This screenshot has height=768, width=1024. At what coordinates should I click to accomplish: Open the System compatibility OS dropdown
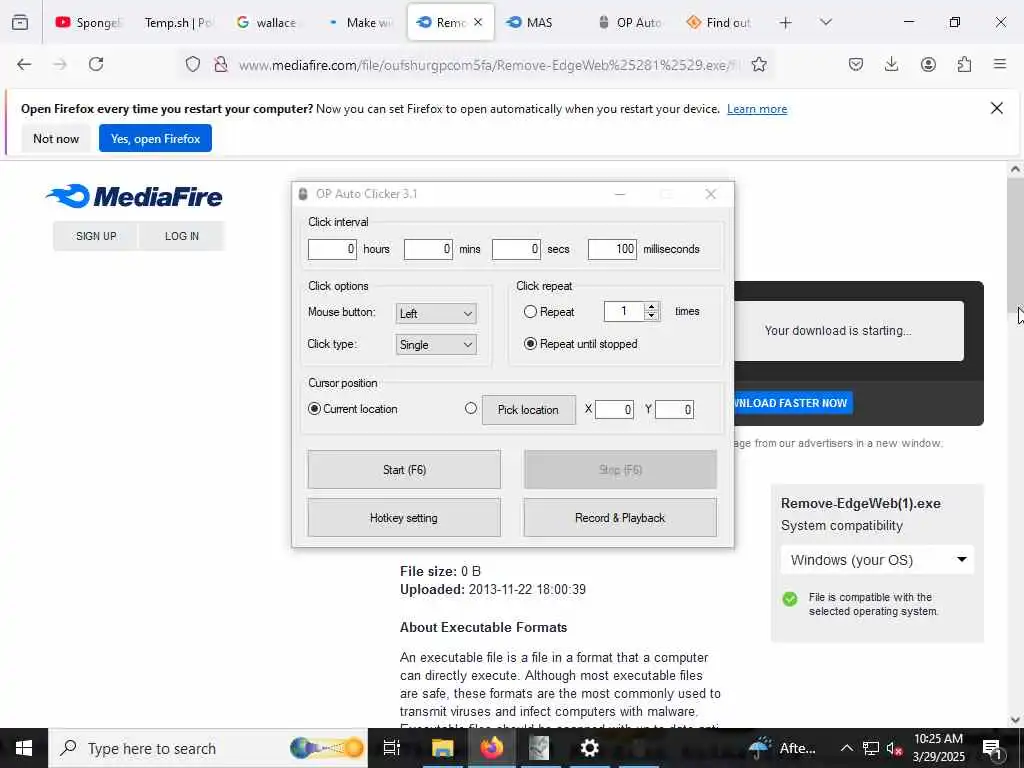tap(877, 560)
